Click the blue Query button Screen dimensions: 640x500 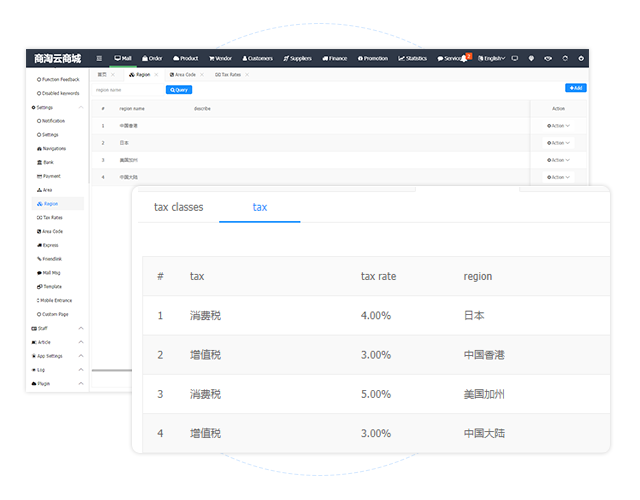(x=179, y=90)
